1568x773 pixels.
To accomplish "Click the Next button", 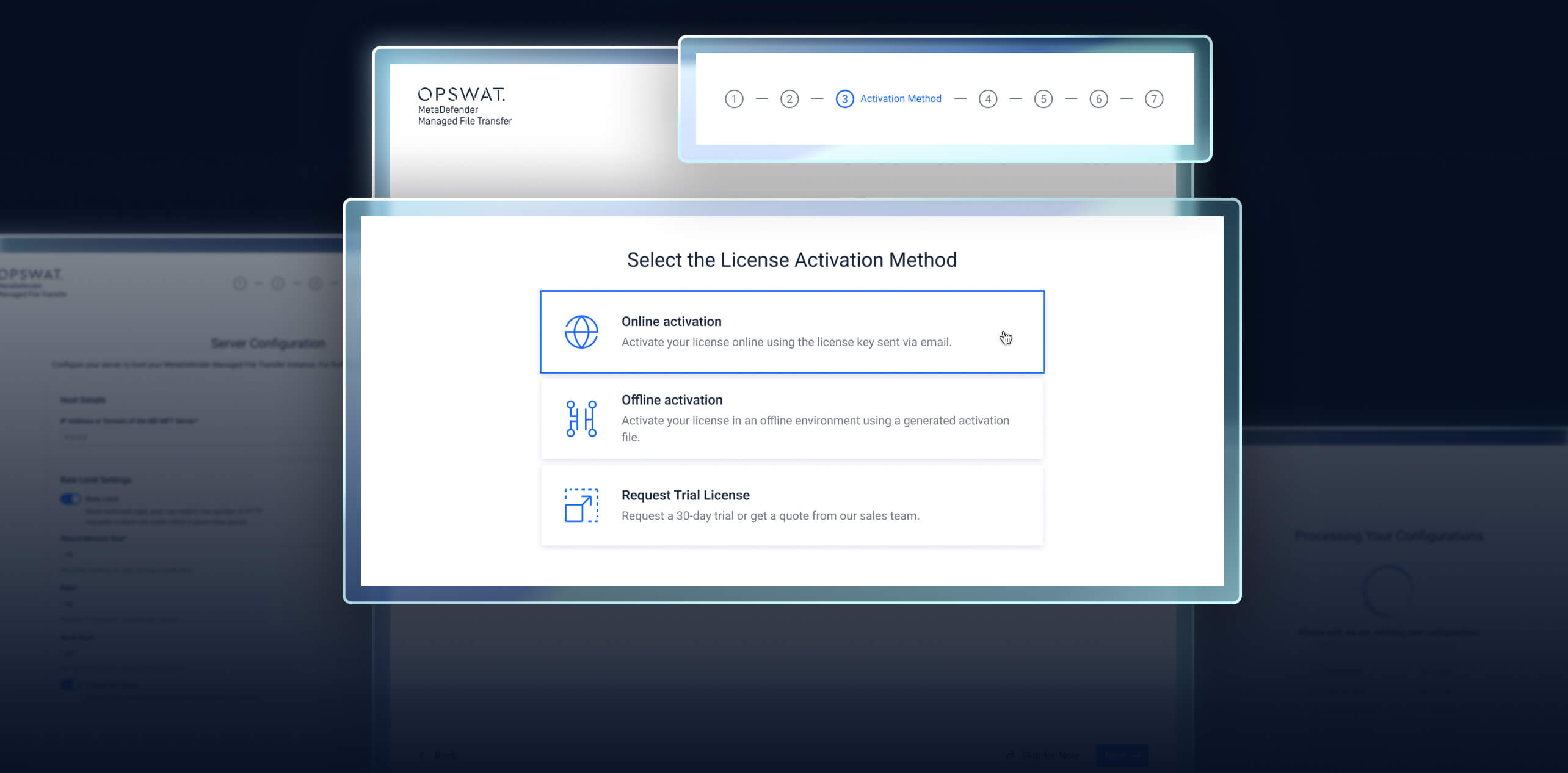I will 1122,755.
